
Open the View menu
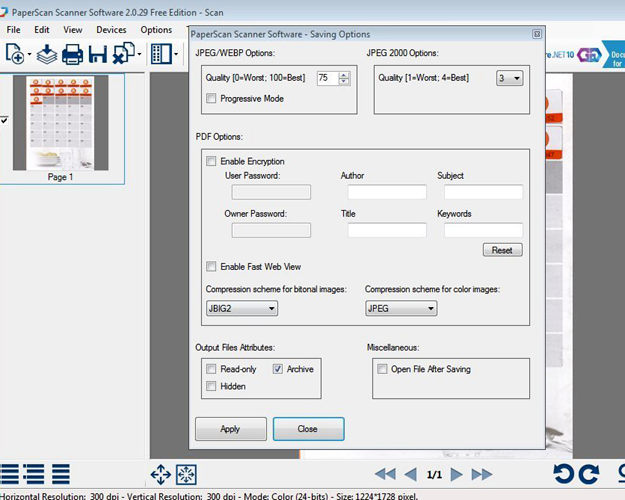point(73,30)
